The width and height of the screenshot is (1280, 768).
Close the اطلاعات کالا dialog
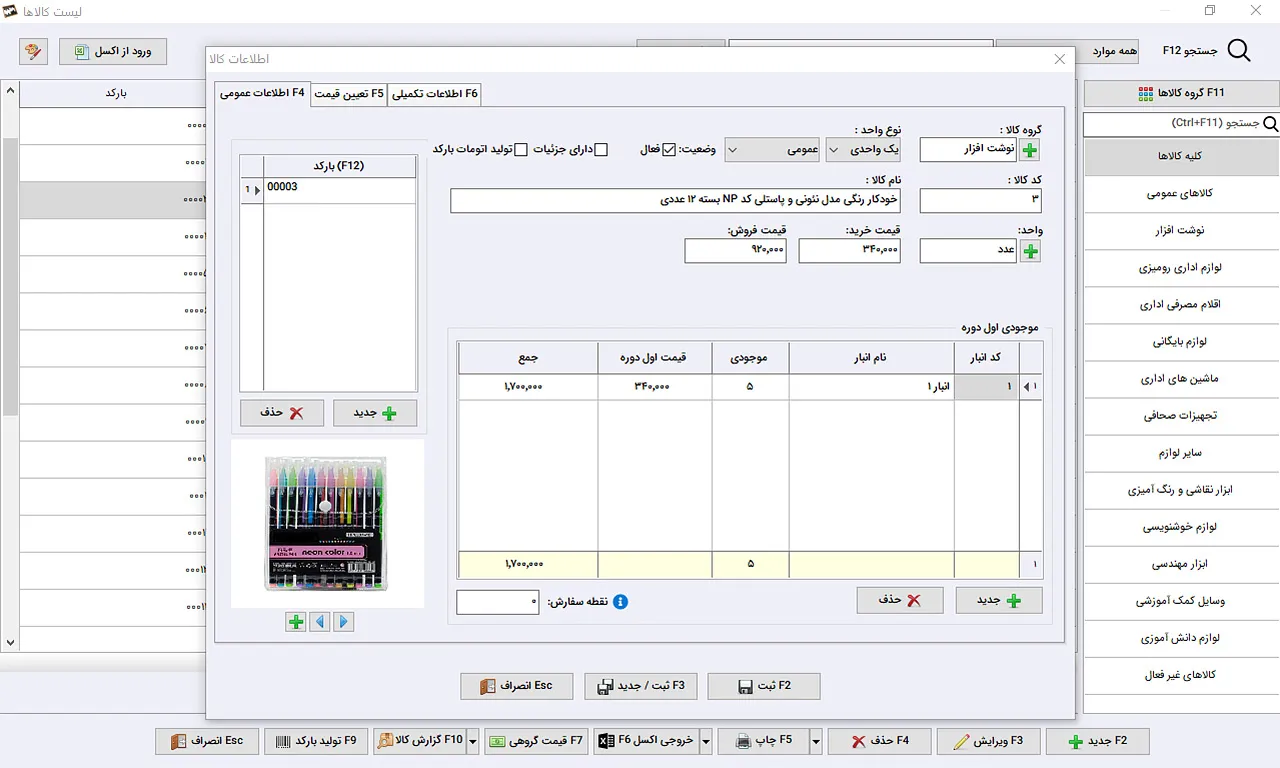pos(1060,60)
